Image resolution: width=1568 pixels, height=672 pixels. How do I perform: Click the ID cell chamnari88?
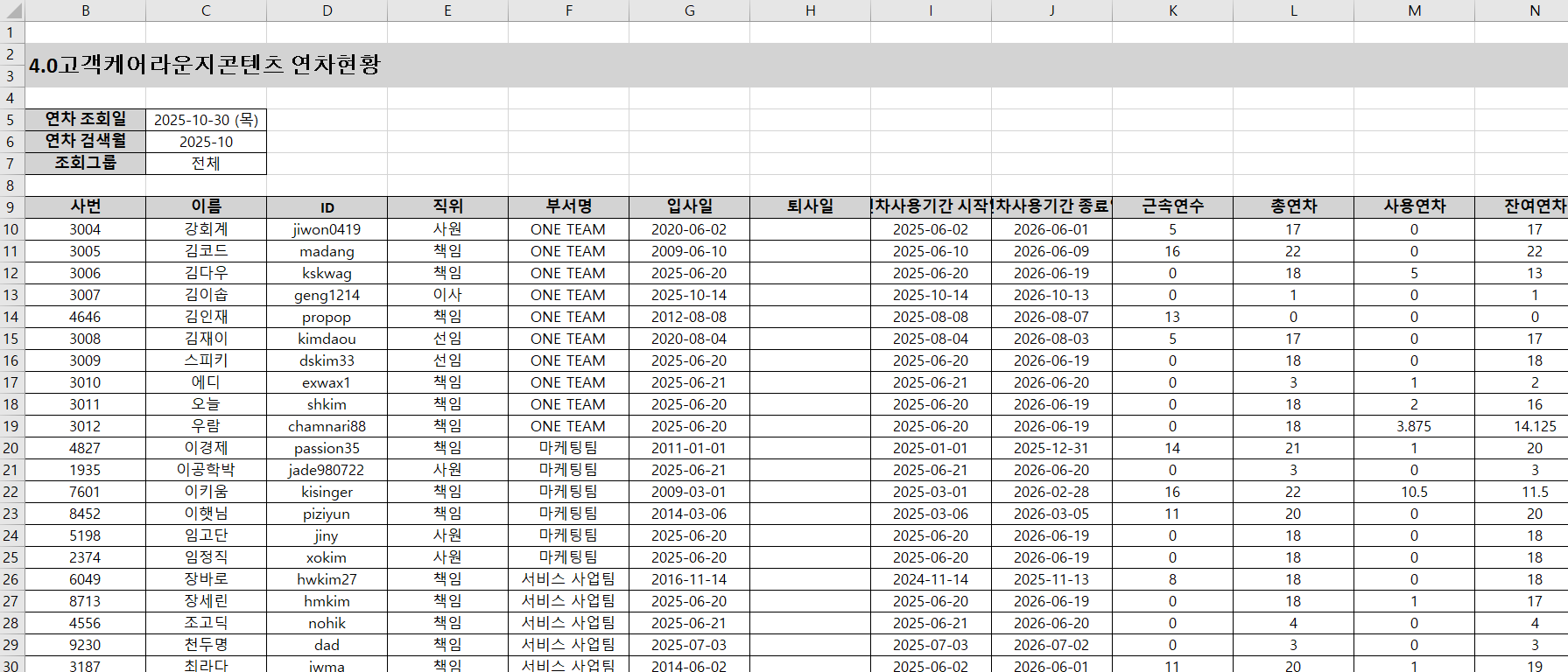(x=327, y=426)
